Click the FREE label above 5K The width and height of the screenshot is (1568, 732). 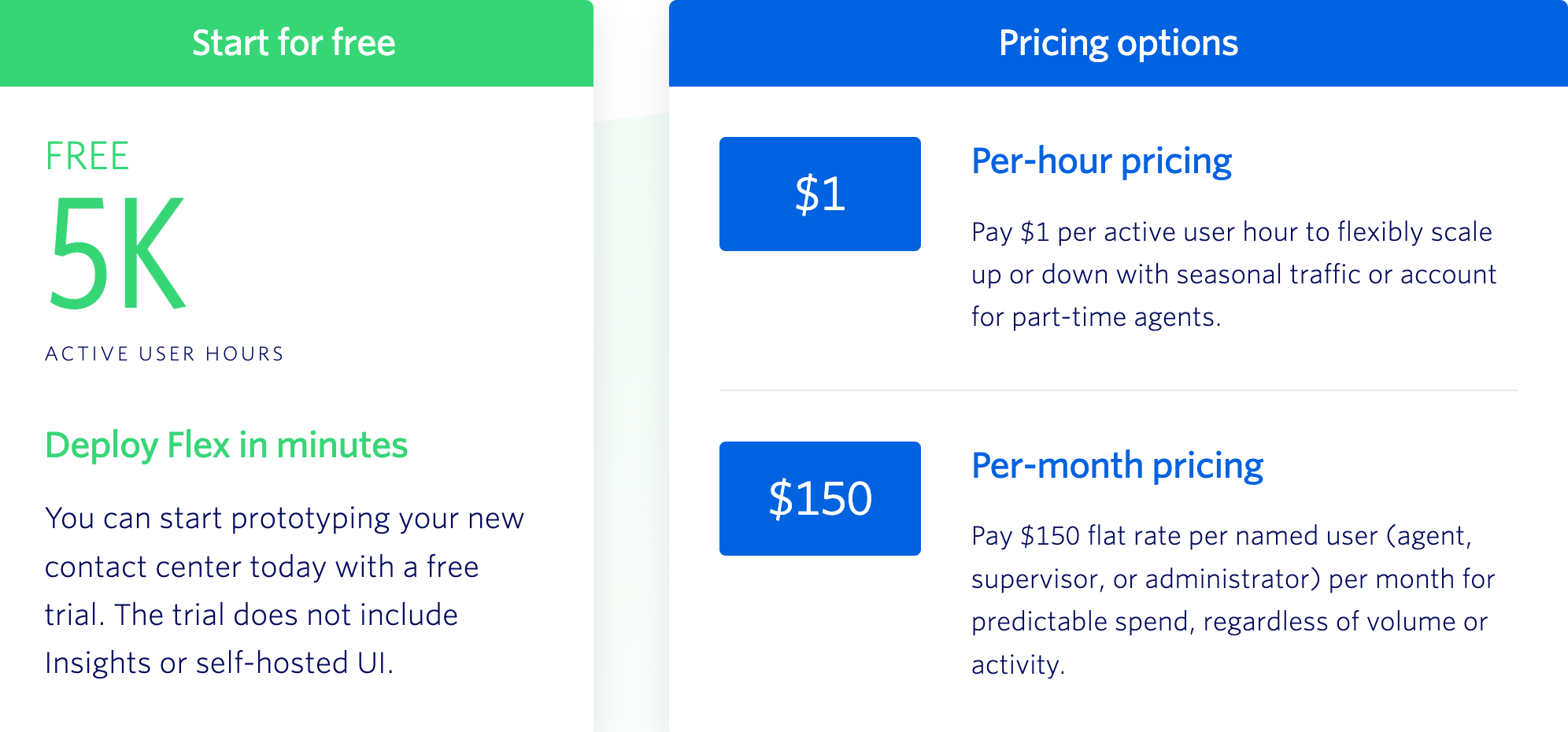87,156
